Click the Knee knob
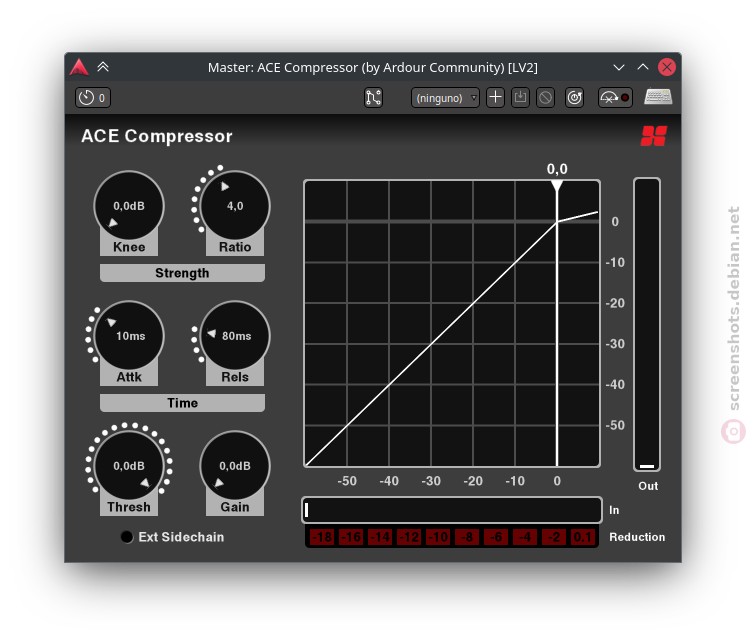 click(x=129, y=206)
